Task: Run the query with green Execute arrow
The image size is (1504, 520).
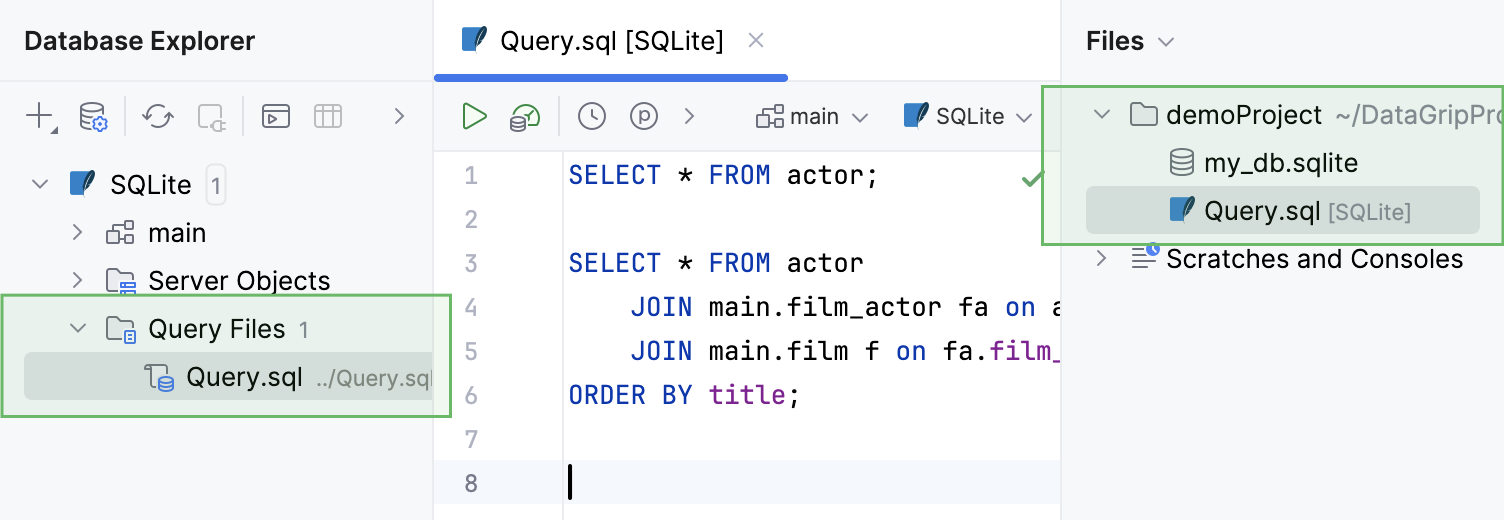Action: (x=474, y=116)
